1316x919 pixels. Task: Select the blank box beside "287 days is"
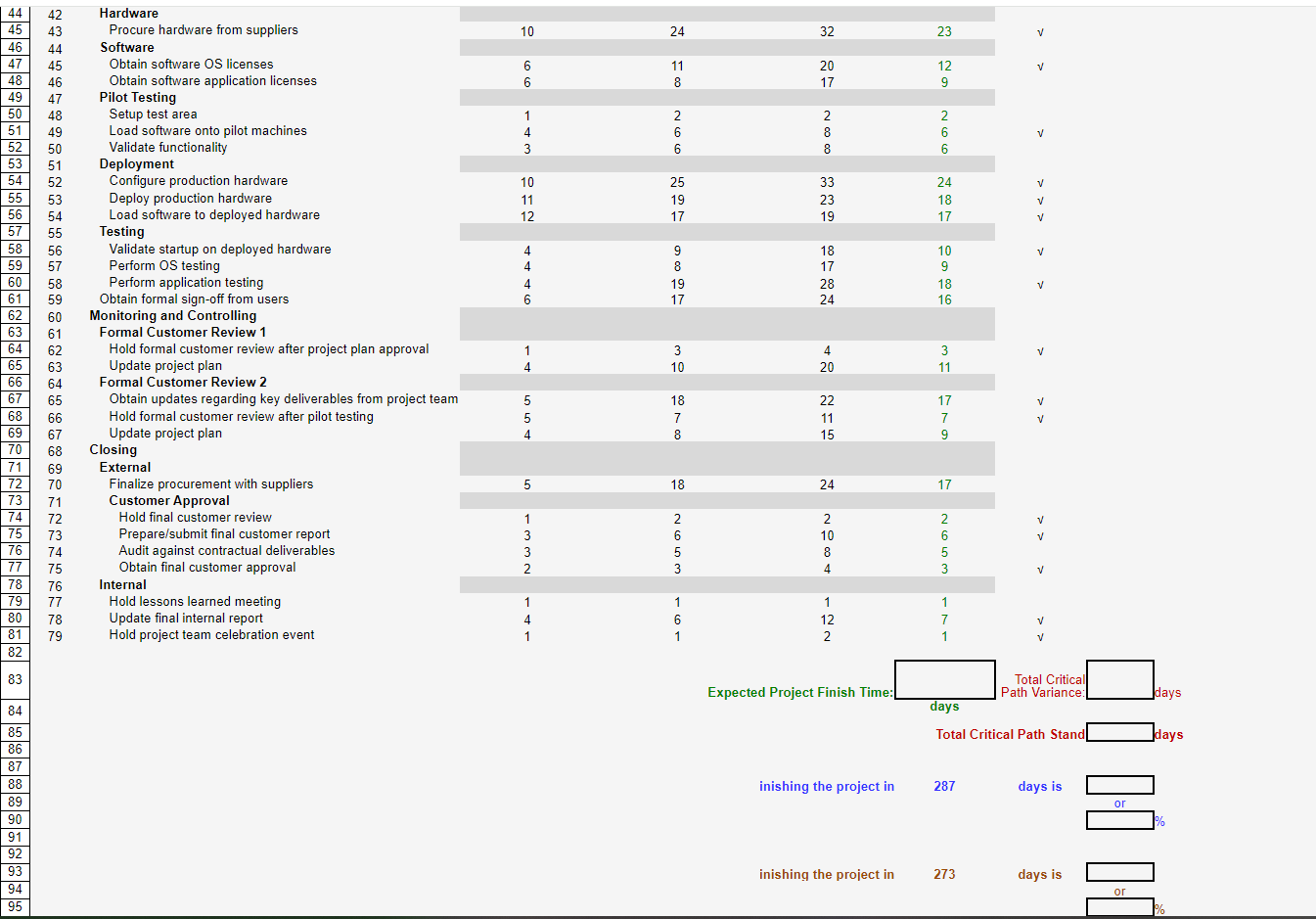point(1119,784)
